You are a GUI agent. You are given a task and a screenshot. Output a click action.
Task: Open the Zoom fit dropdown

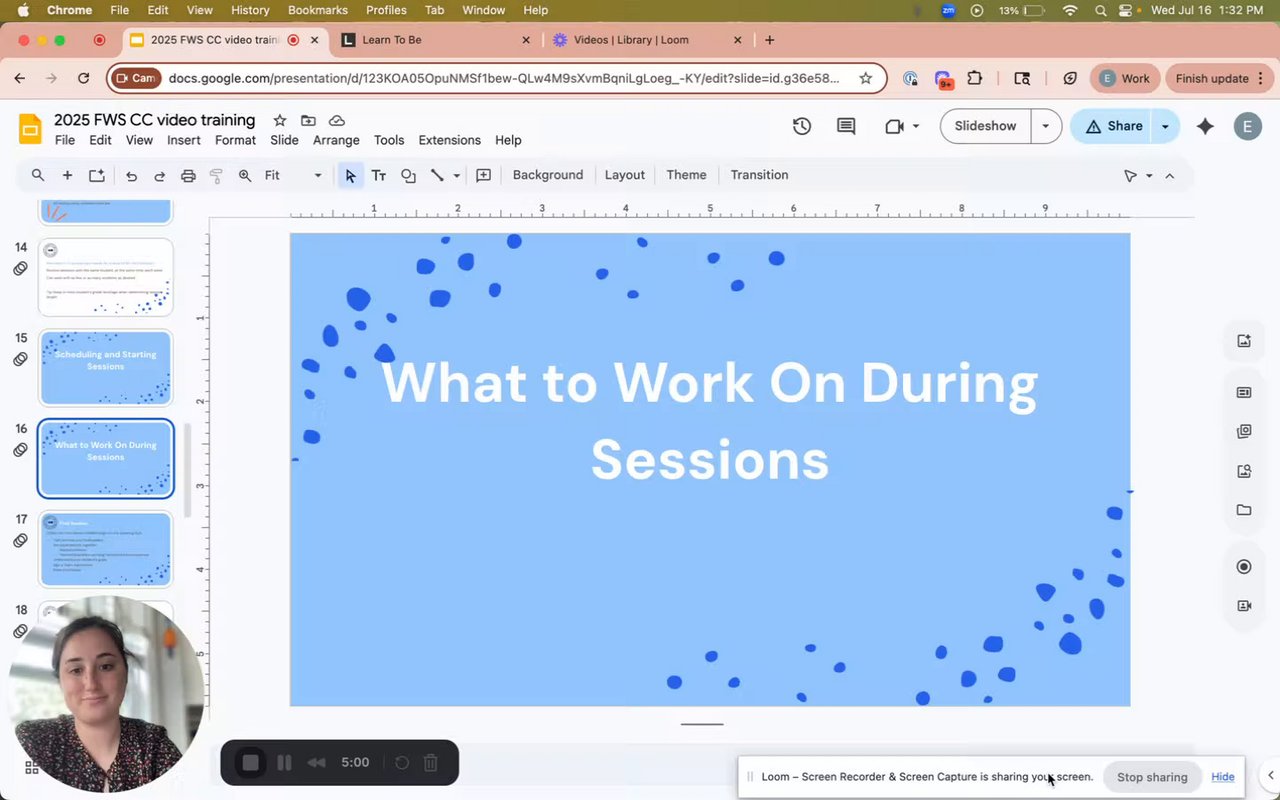click(x=292, y=175)
